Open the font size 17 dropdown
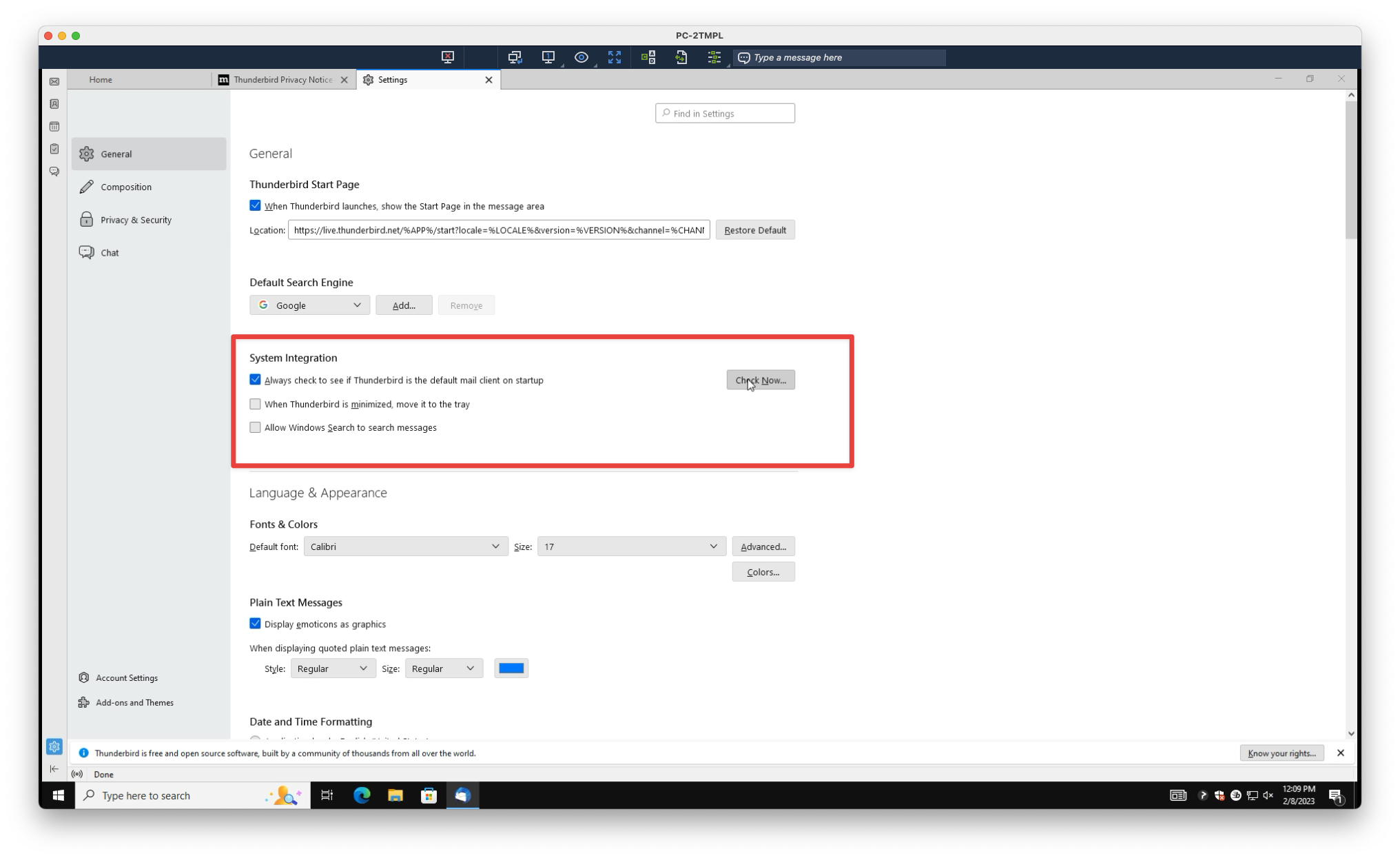 [632, 546]
